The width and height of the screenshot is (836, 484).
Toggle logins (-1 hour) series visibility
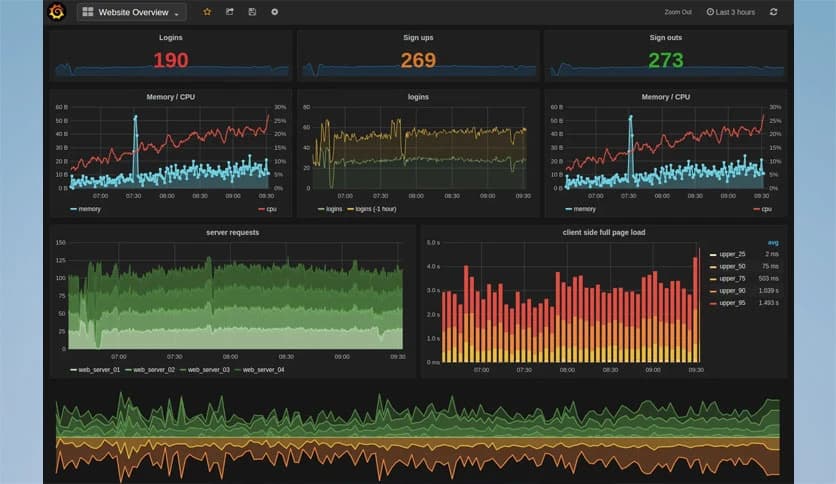click(372, 209)
